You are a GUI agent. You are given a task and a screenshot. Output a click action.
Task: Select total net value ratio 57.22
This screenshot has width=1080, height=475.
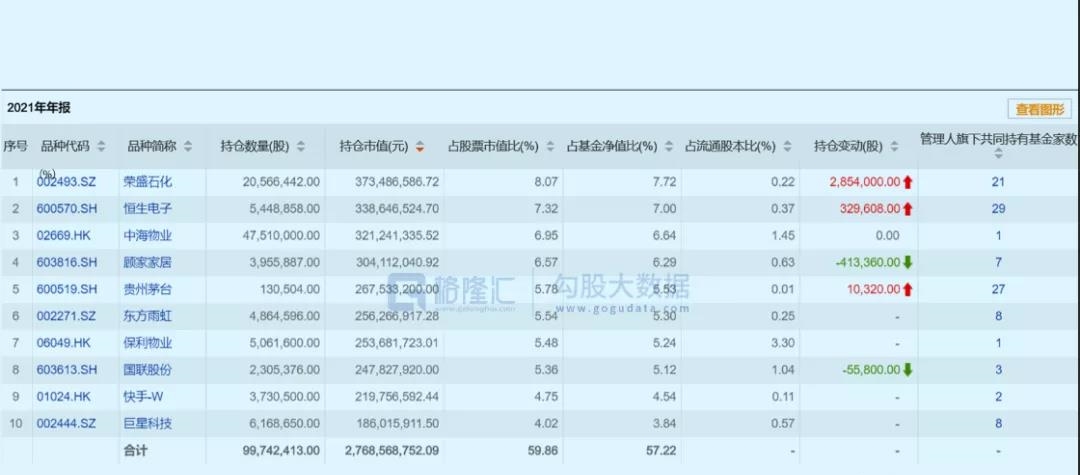(663, 451)
